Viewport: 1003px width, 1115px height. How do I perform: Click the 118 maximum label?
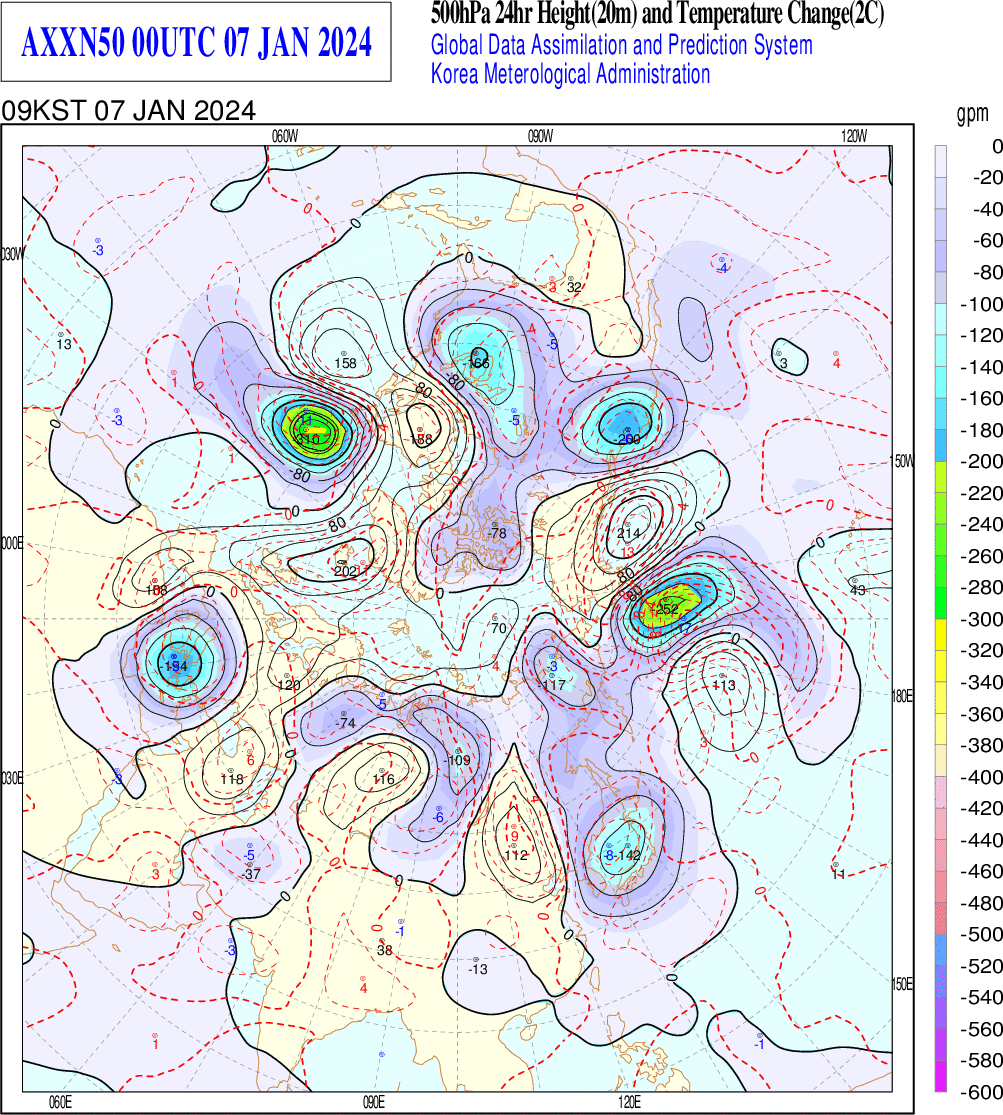pos(232,779)
